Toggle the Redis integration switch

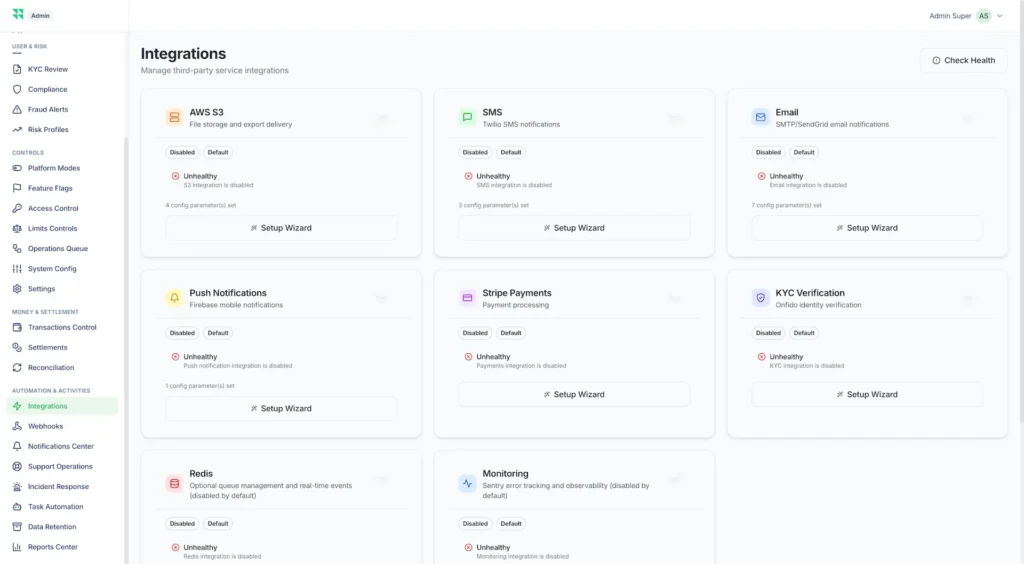pos(381,480)
